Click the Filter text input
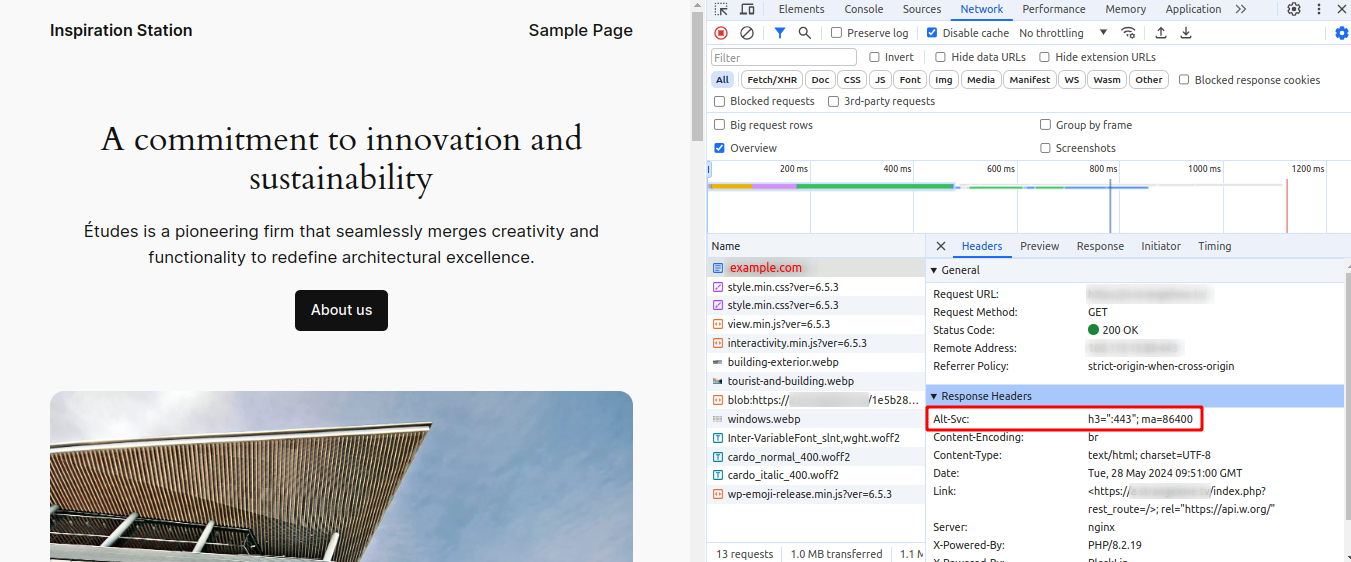 [x=784, y=57]
